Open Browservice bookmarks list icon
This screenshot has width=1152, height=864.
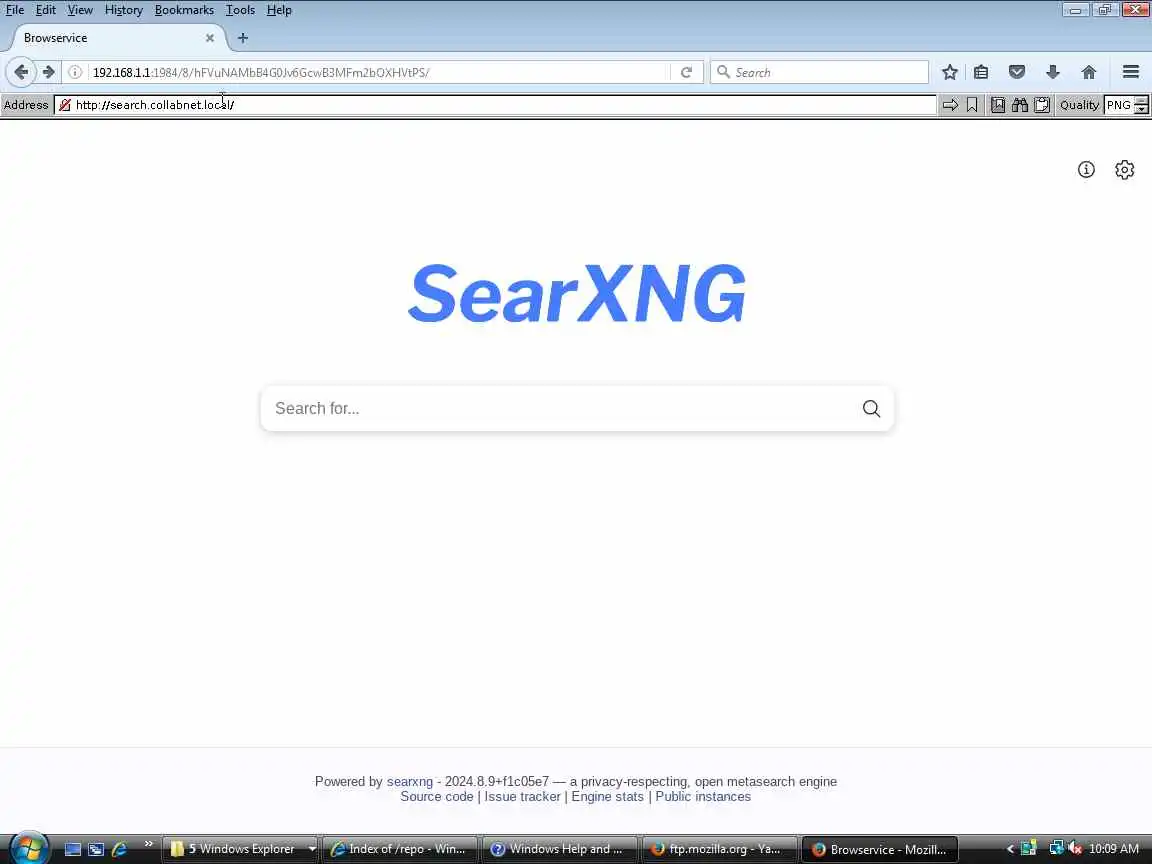(998, 105)
